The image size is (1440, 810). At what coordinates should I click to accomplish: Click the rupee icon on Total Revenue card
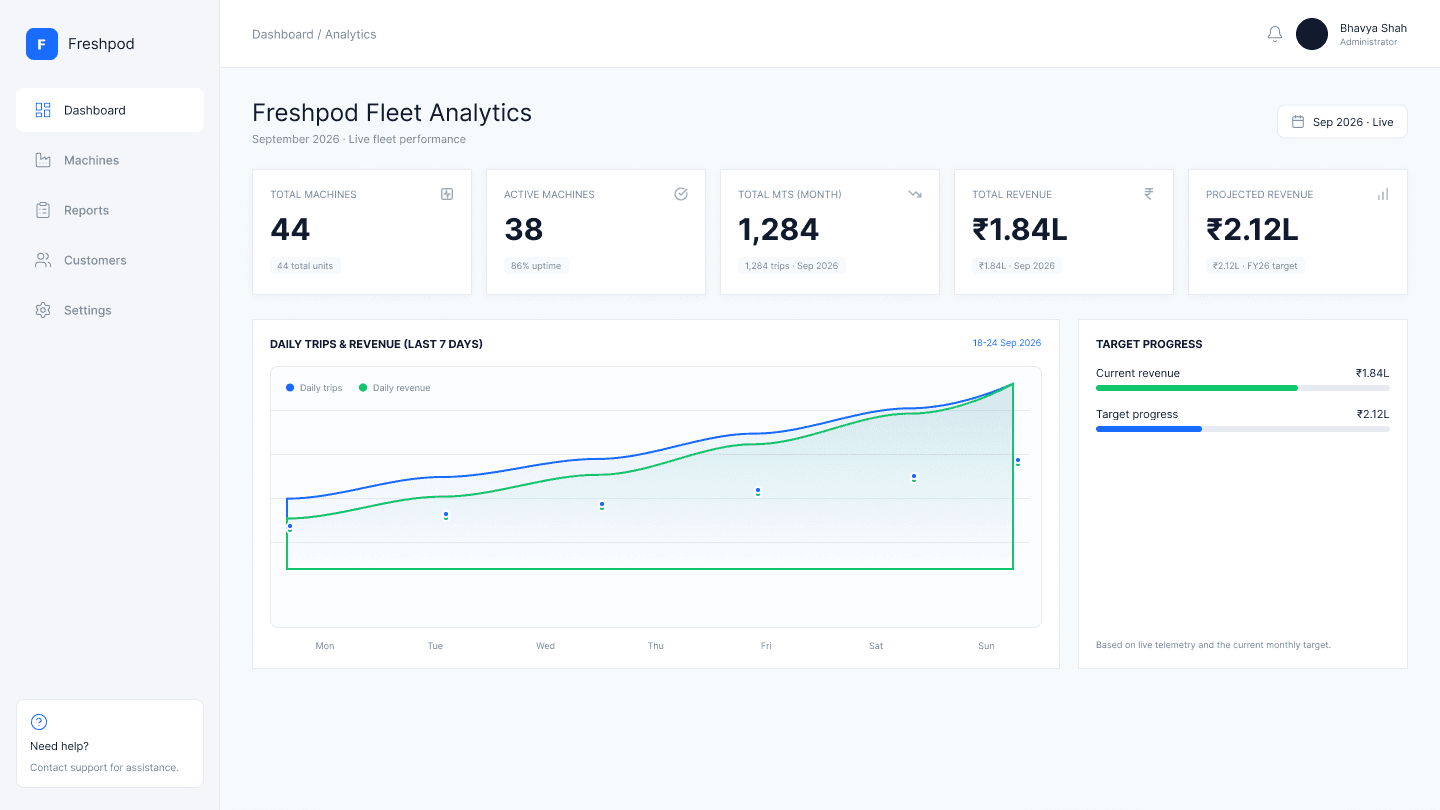tap(1149, 194)
